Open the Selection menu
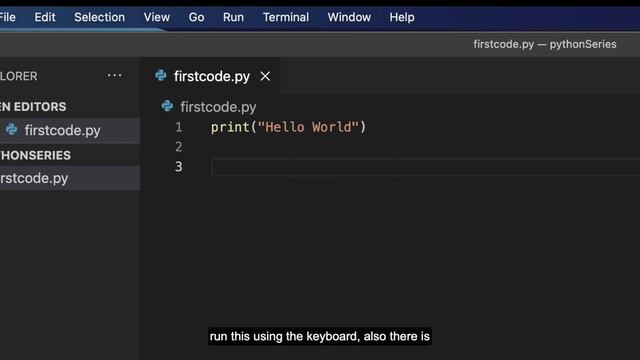The width and height of the screenshot is (640, 360). (x=100, y=17)
